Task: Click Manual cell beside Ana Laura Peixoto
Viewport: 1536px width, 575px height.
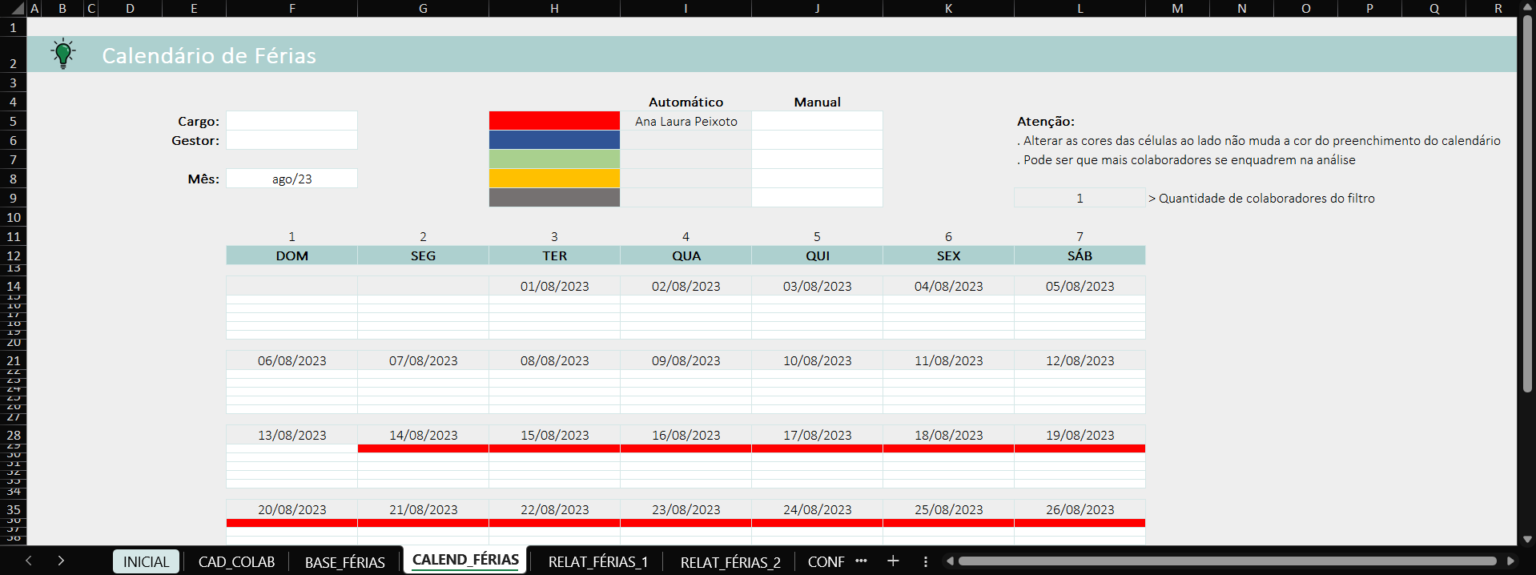Action: point(817,121)
